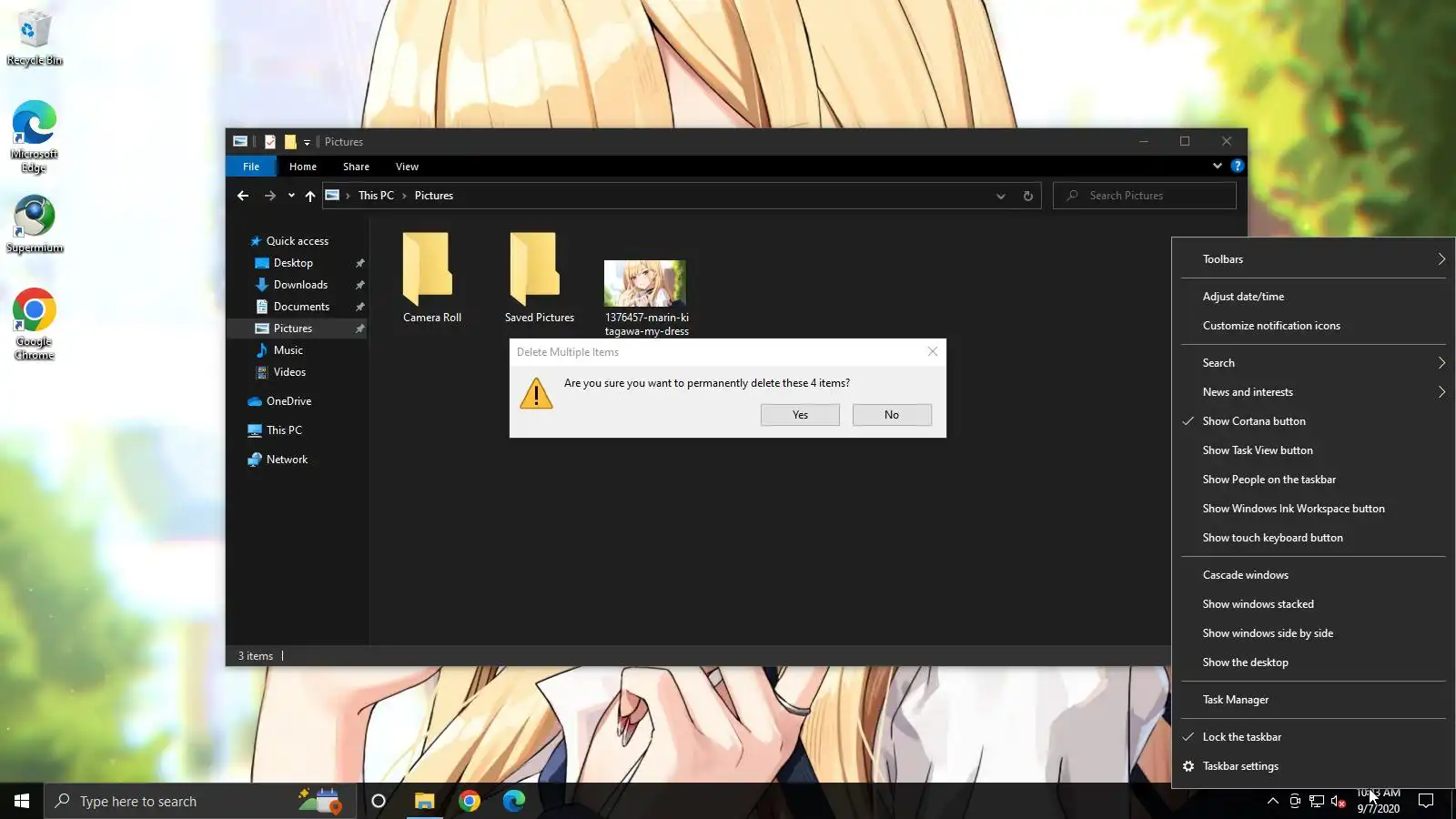
Task: Enable Show touch keyboard button
Action: (x=1313, y=538)
